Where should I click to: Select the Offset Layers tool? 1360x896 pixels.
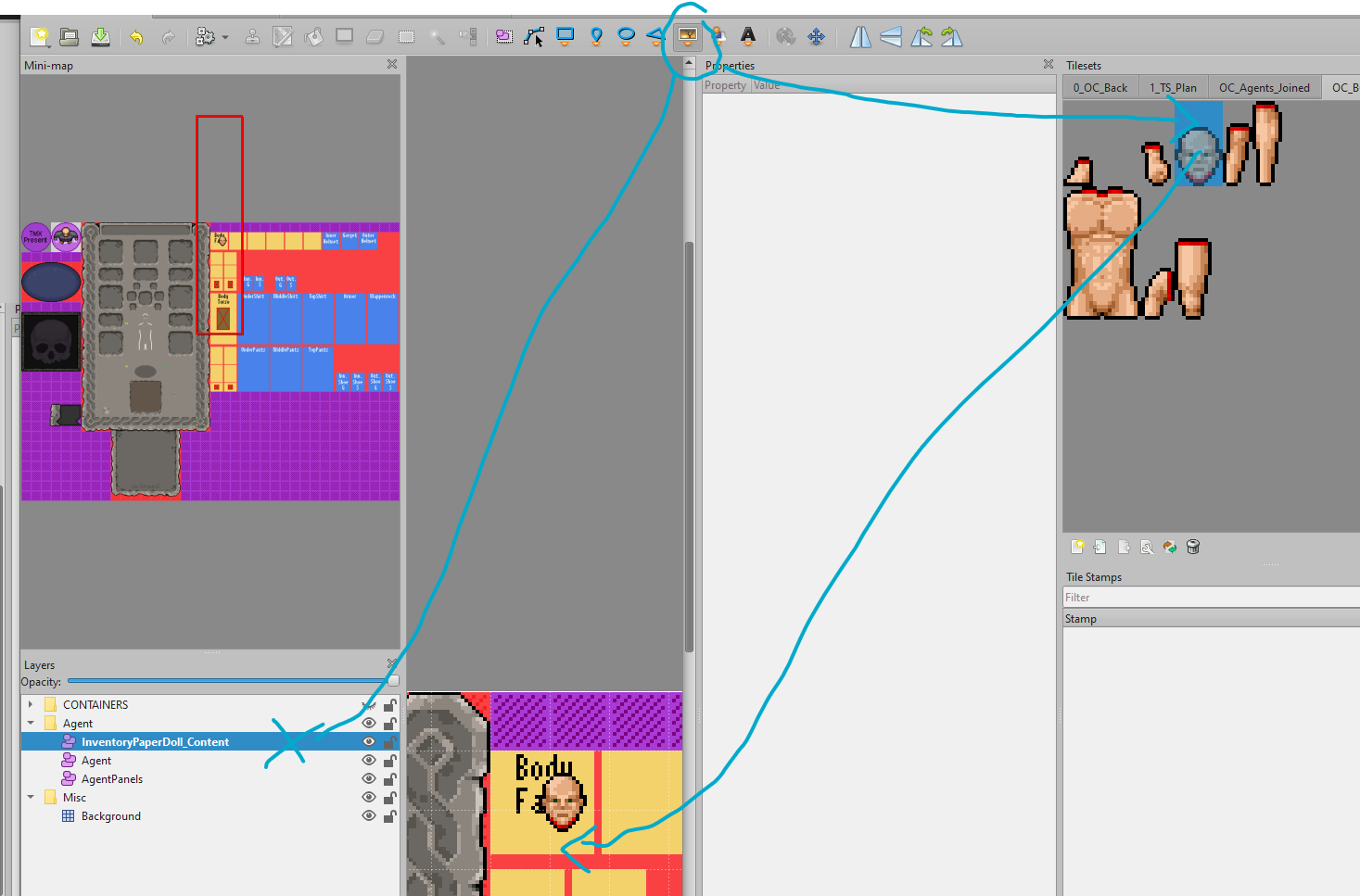pos(816,37)
